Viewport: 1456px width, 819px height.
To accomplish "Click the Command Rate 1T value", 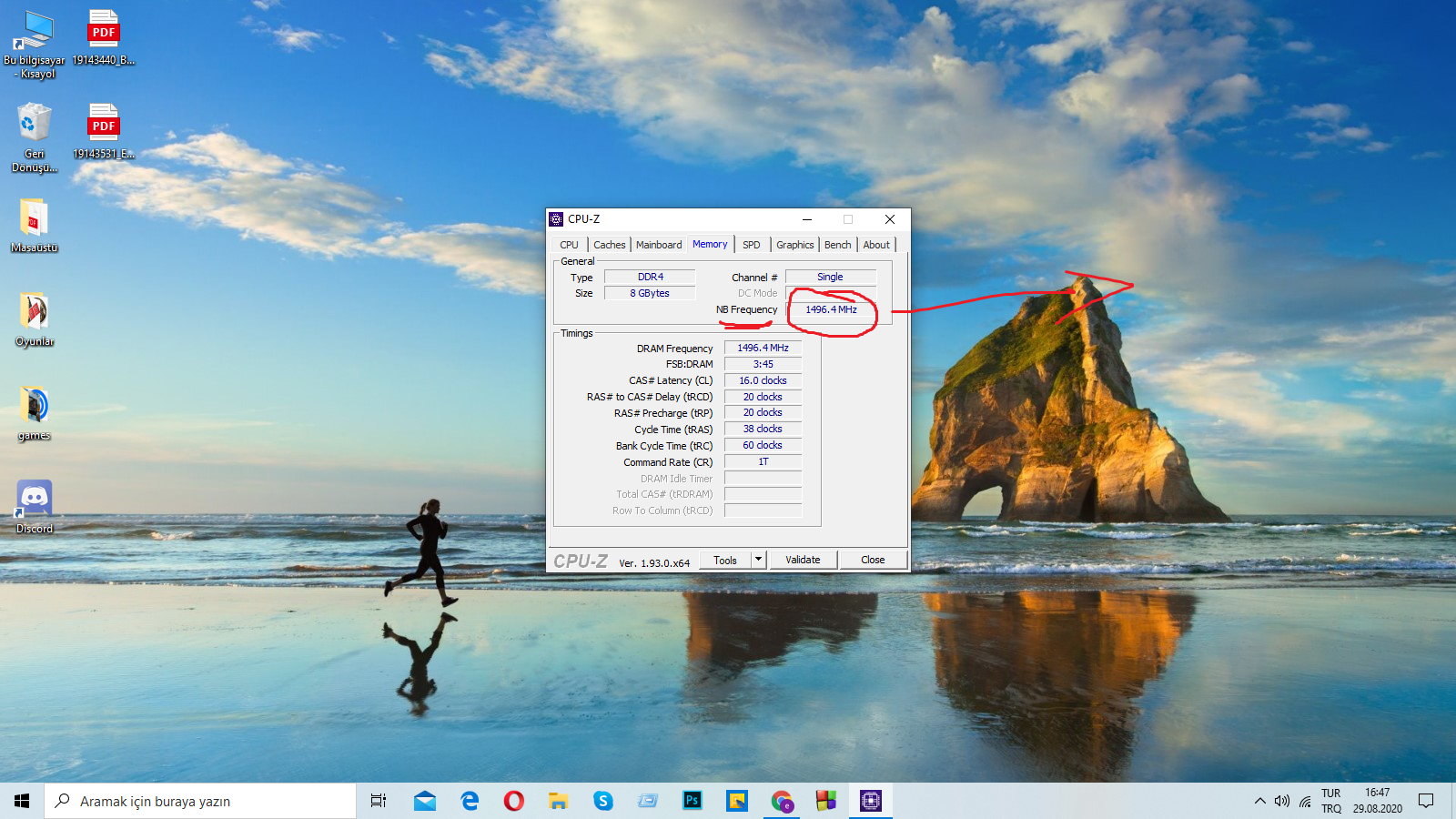I will coord(763,461).
